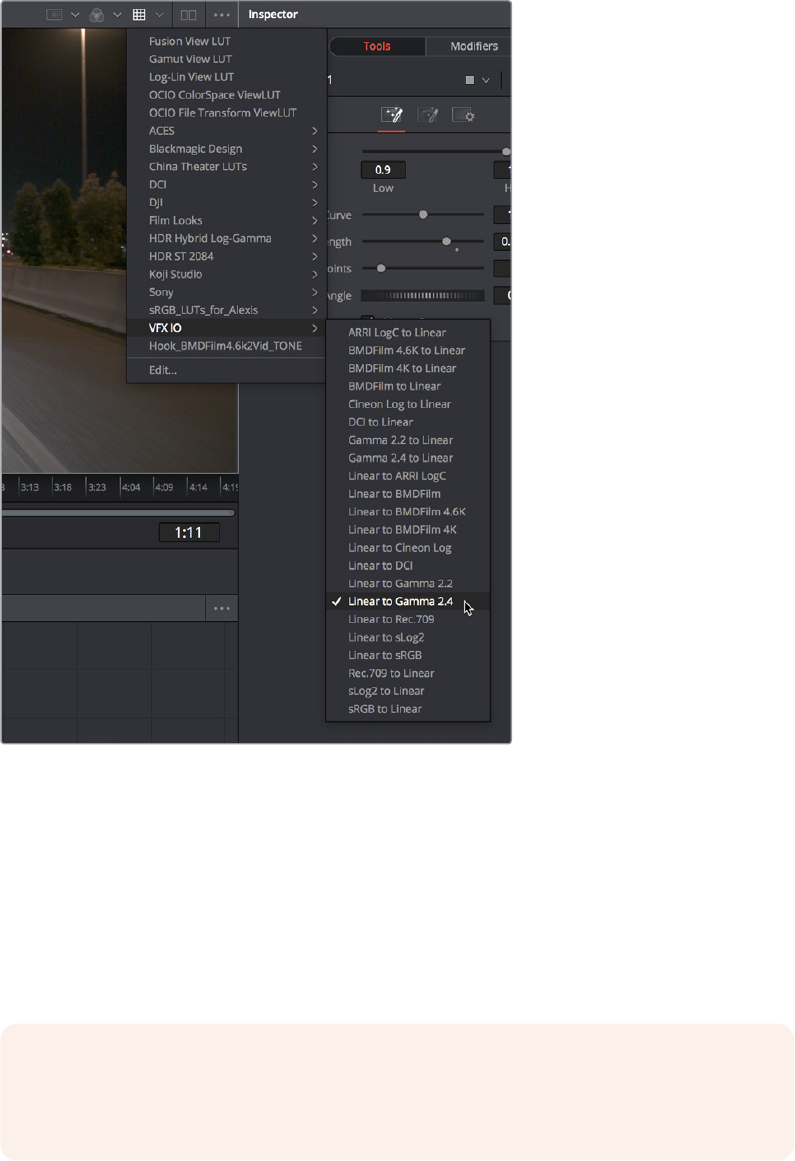This screenshot has height=1161, width=795.
Task: Choose Linear to Gamma 2.2
Action: (x=408, y=583)
